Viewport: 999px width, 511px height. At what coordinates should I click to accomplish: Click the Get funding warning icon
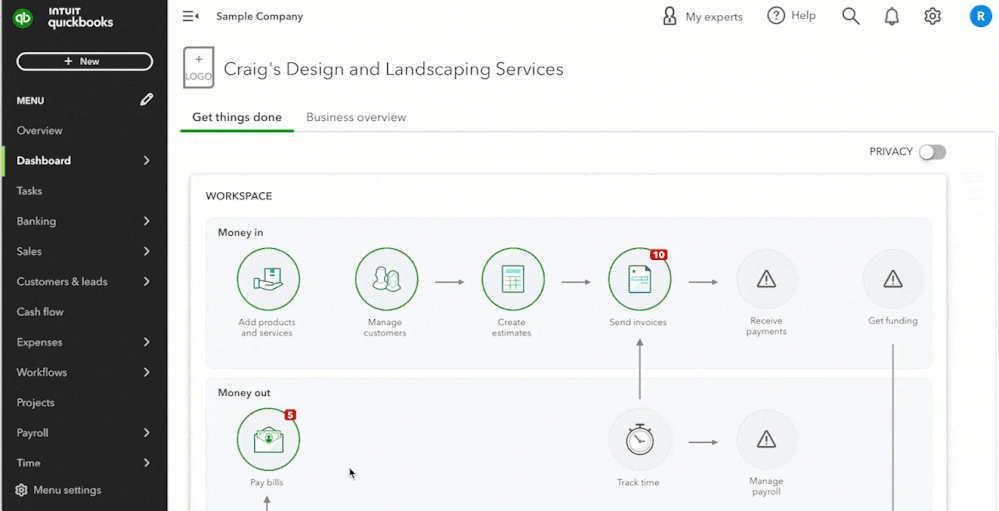[x=893, y=279]
